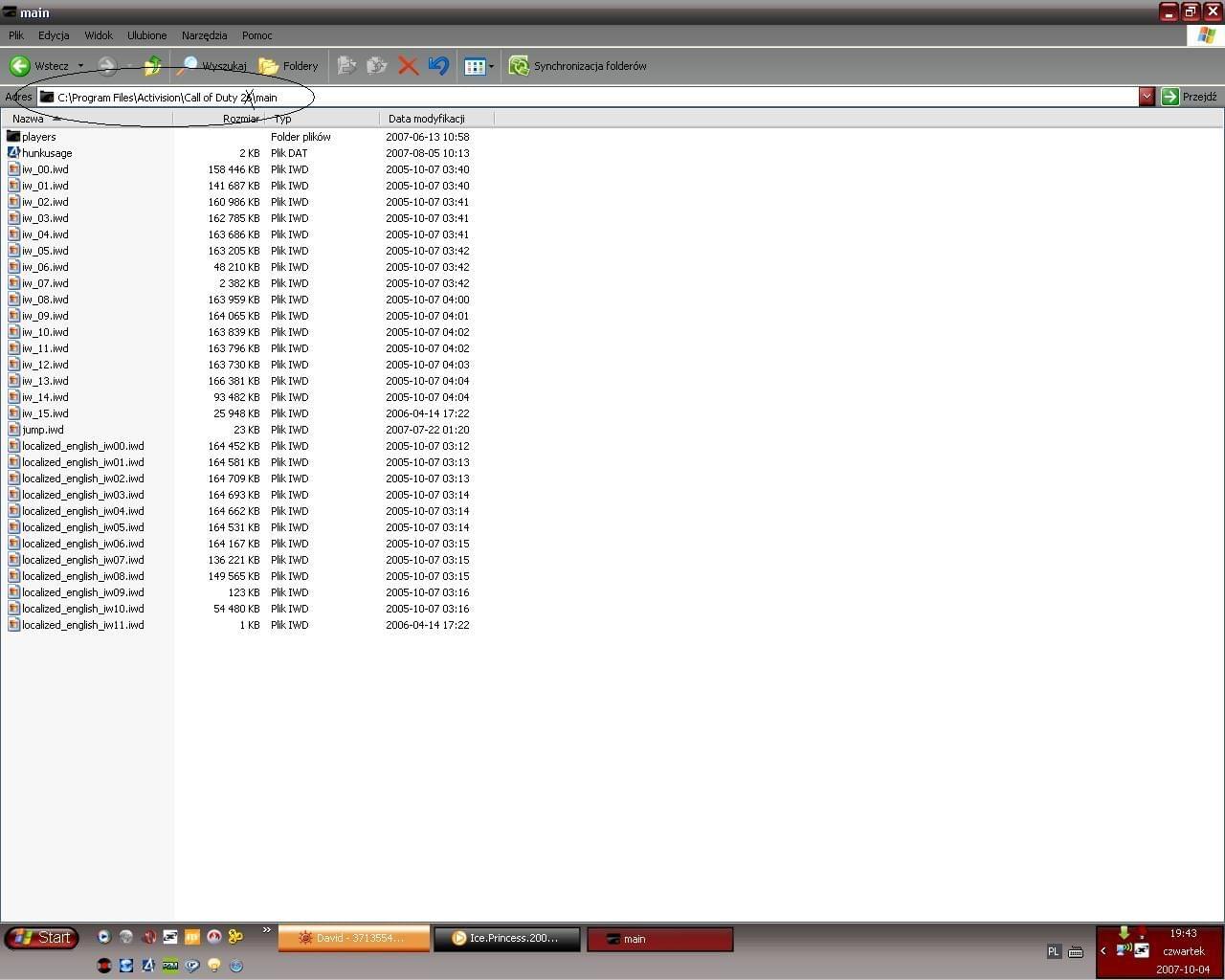Click file name localized_english_iw05.iwd
This screenshot has height=980, width=1225.
(x=83, y=527)
